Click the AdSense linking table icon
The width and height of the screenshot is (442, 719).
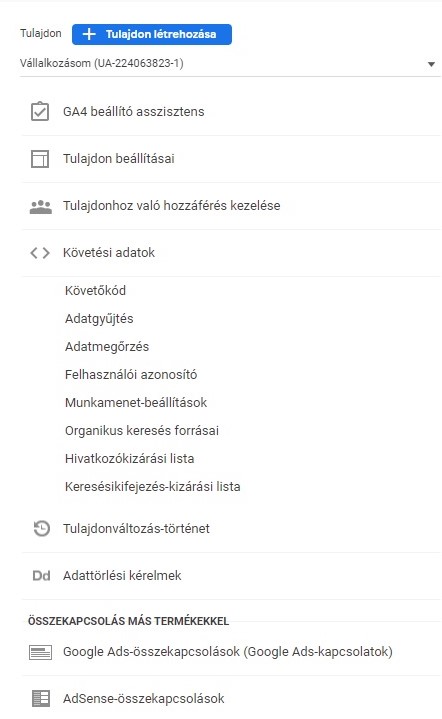pyautogui.click(x=41, y=698)
